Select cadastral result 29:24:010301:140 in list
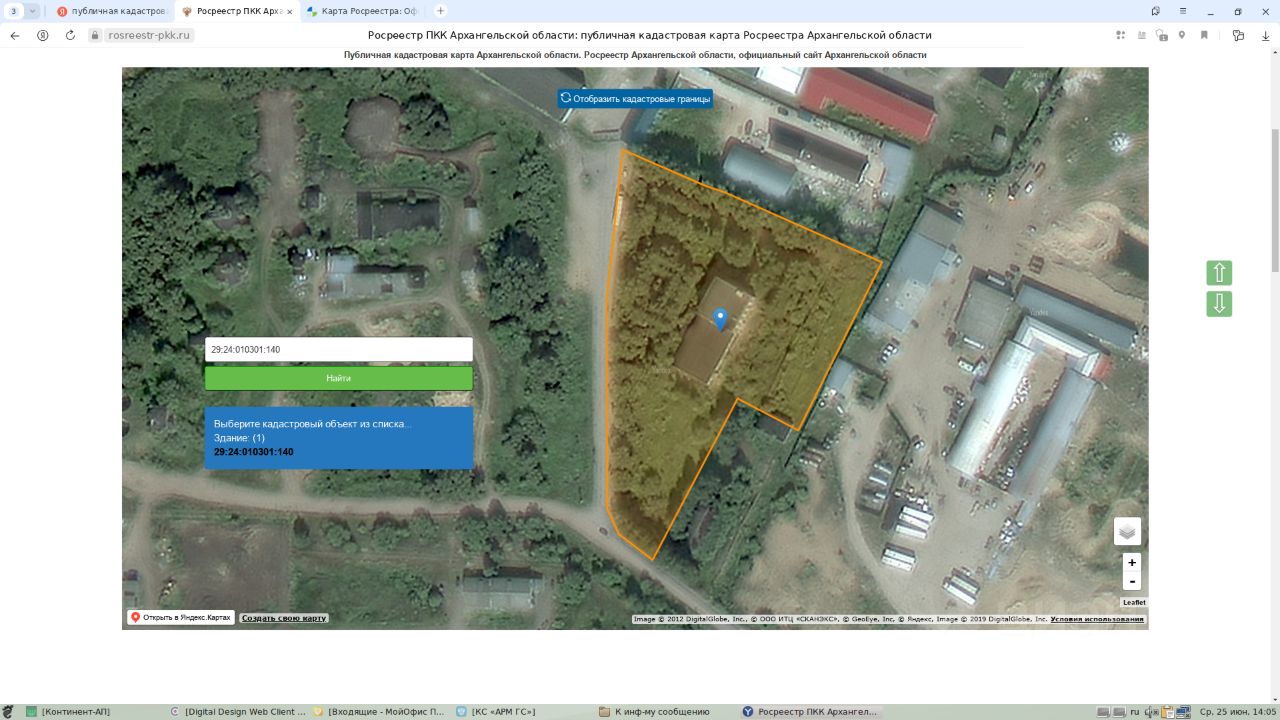Viewport: 1280px width, 720px height. pos(254,452)
